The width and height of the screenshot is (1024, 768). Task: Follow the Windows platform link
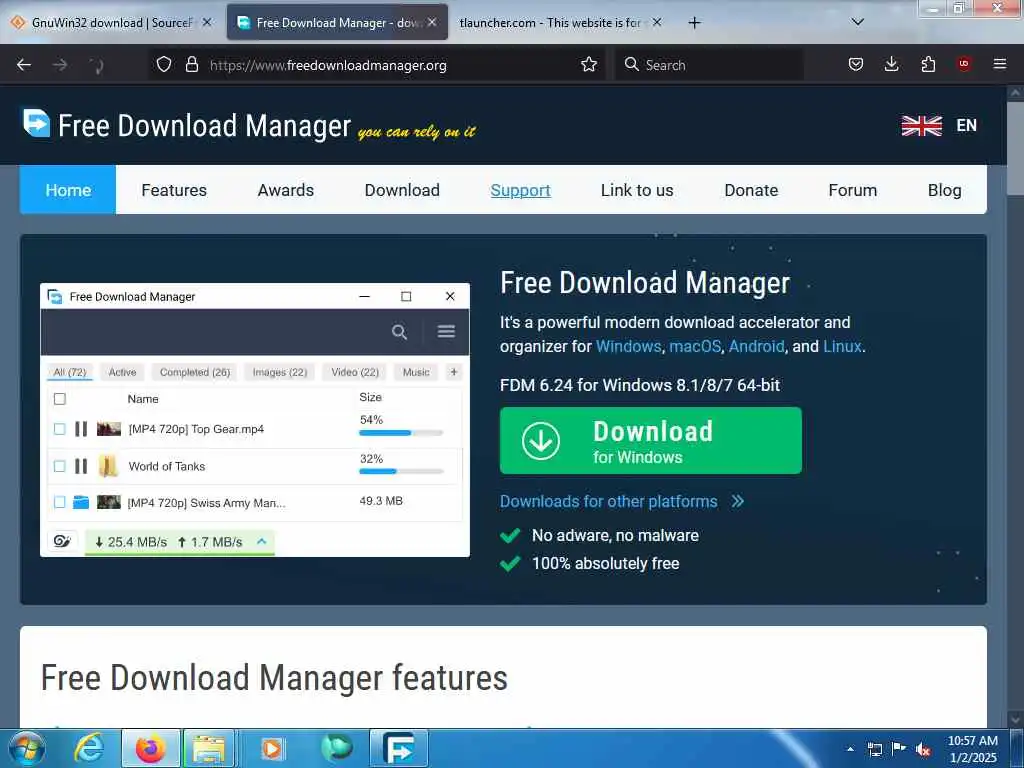628,346
